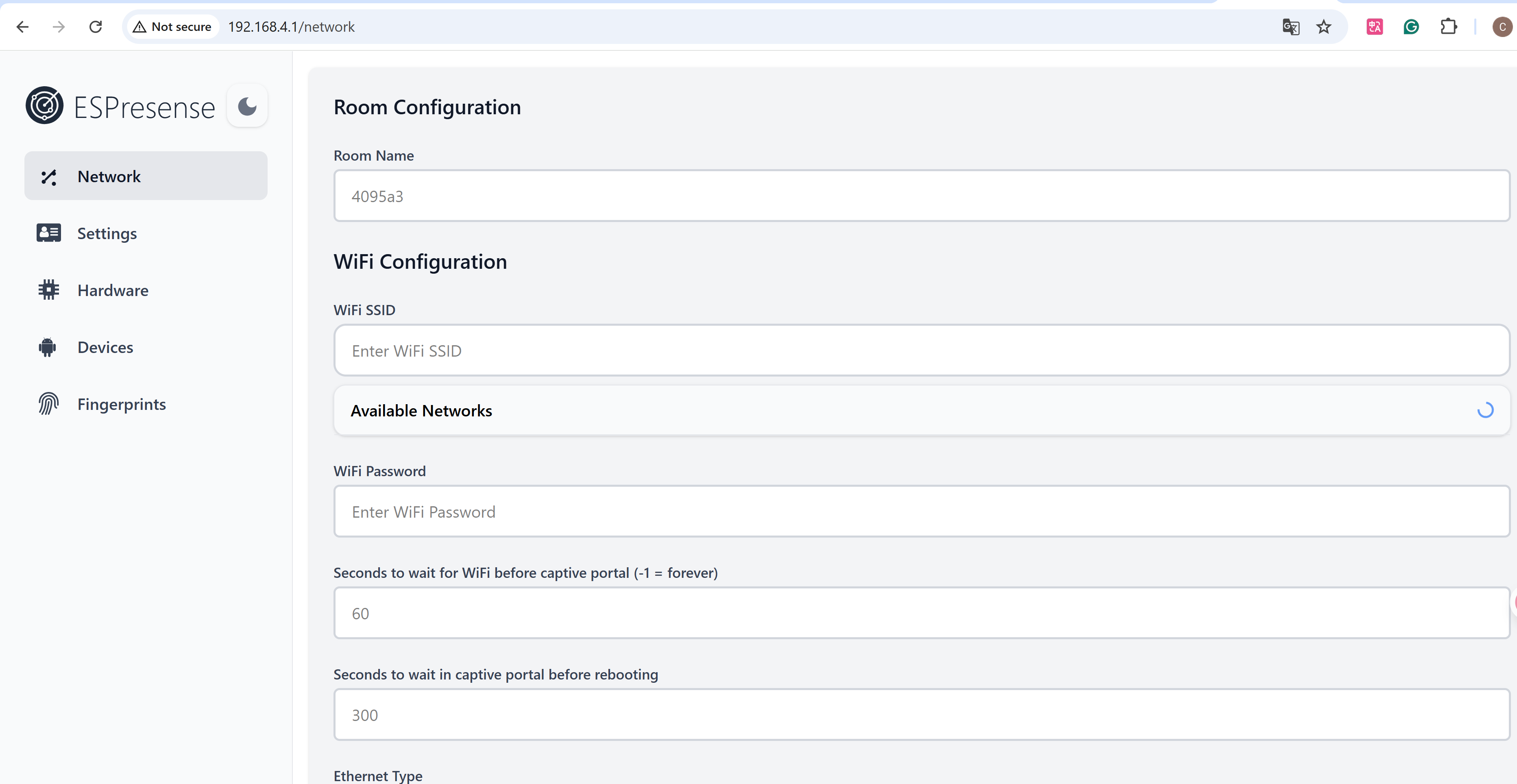Screen dimensions: 1517x784
Task: Focus the Room Name input field
Action: point(921,196)
